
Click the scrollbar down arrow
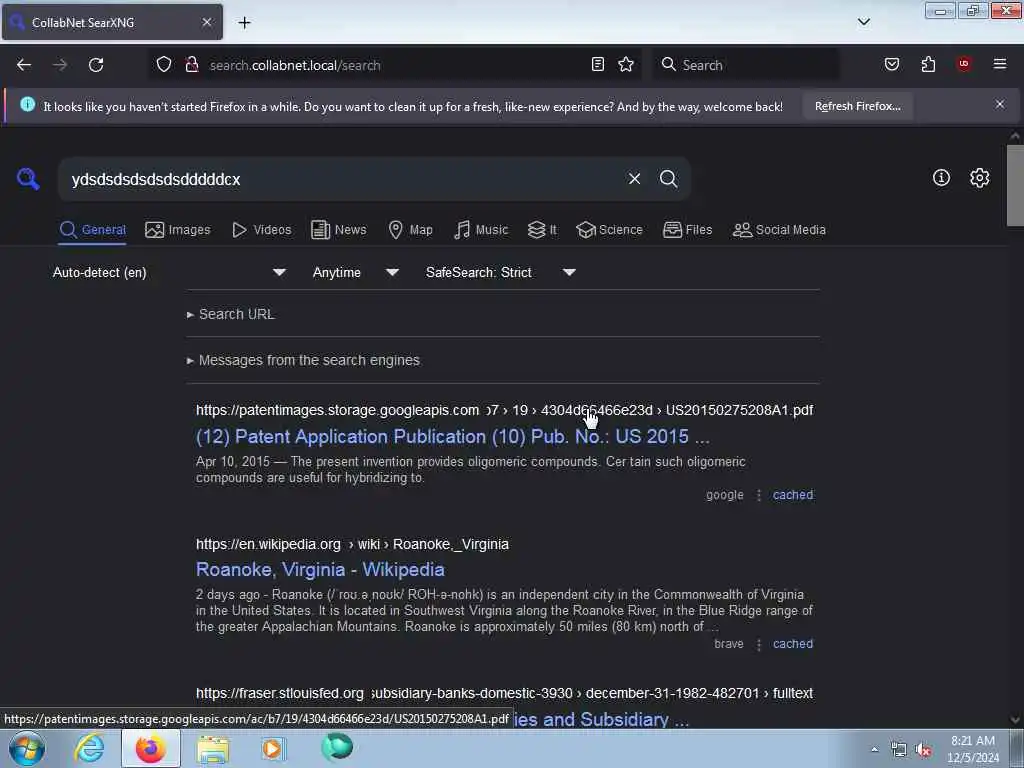pyautogui.click(x=1015, y=719)
